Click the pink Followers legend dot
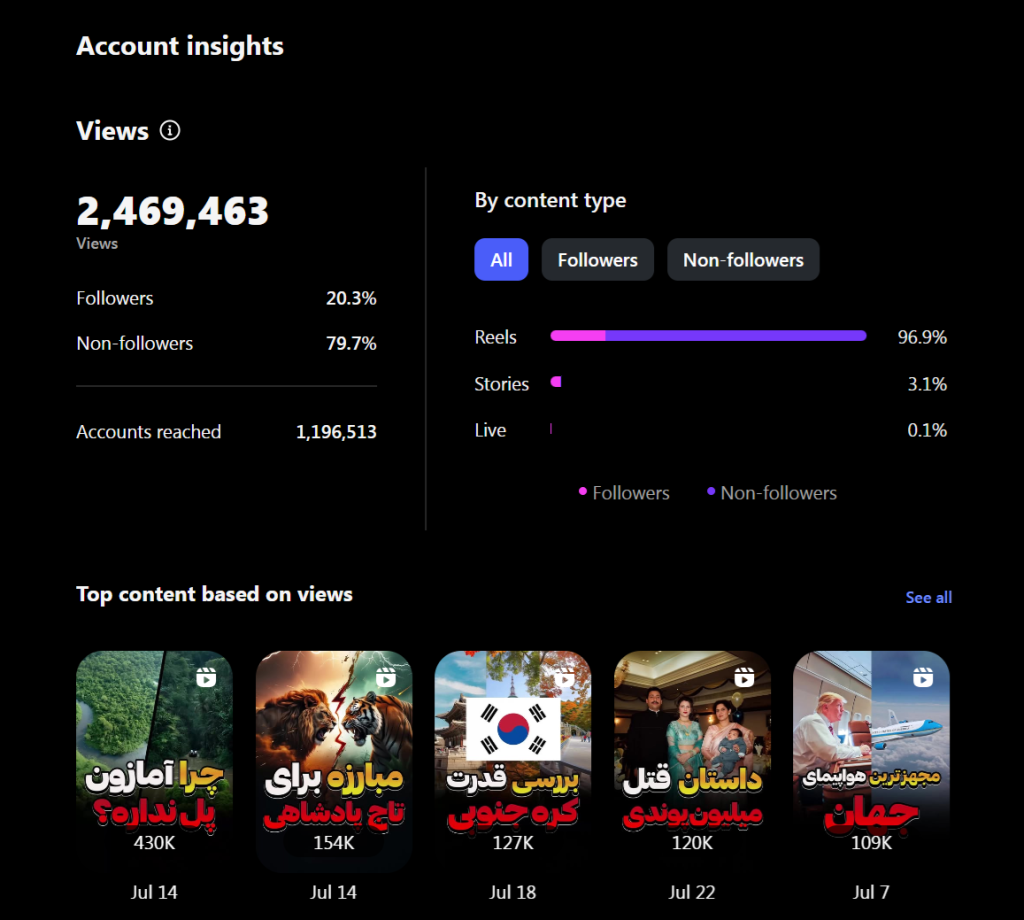The height and width of the screenshot is (920, 1024). [583, 491]
